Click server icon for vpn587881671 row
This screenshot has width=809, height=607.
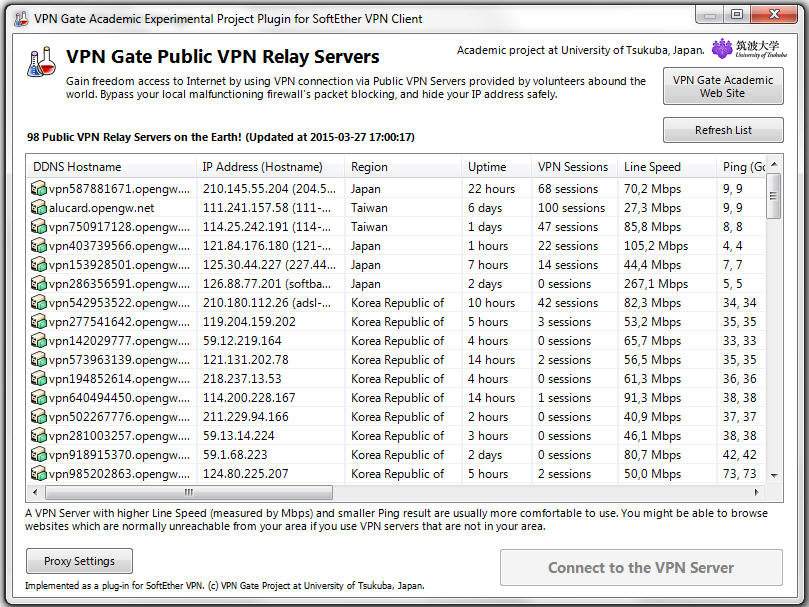[x=39, y=188]
